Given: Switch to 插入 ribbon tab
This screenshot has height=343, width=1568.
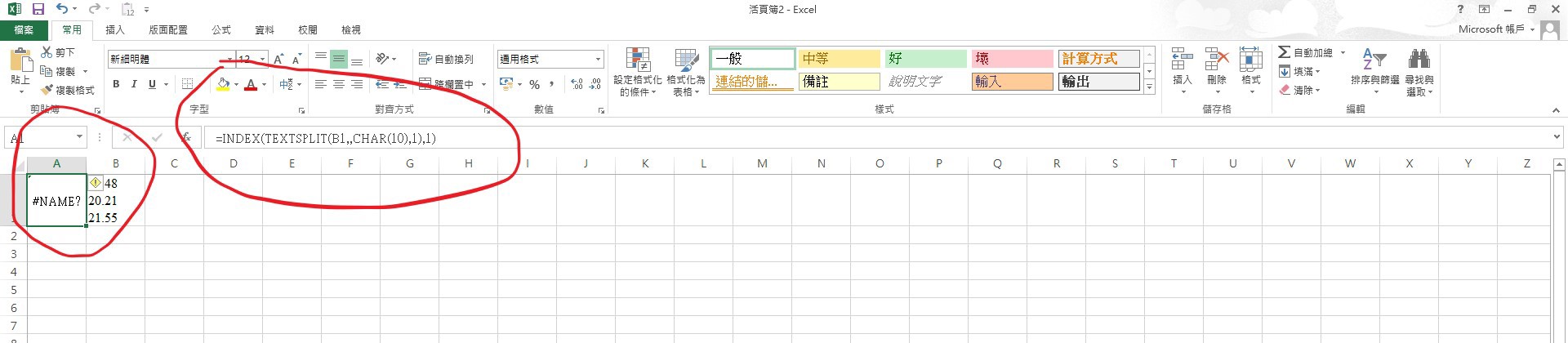Looking at the screenshot, I should coord(115,30).
